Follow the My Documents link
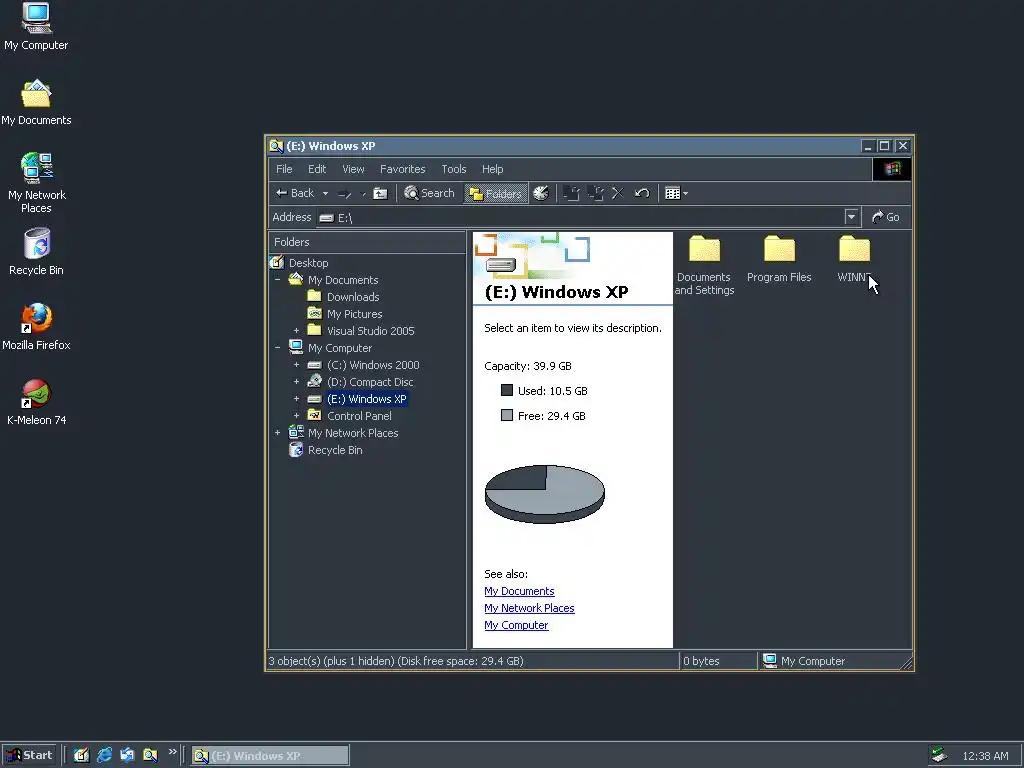The image size is (1024, 768). pos(519,591)
